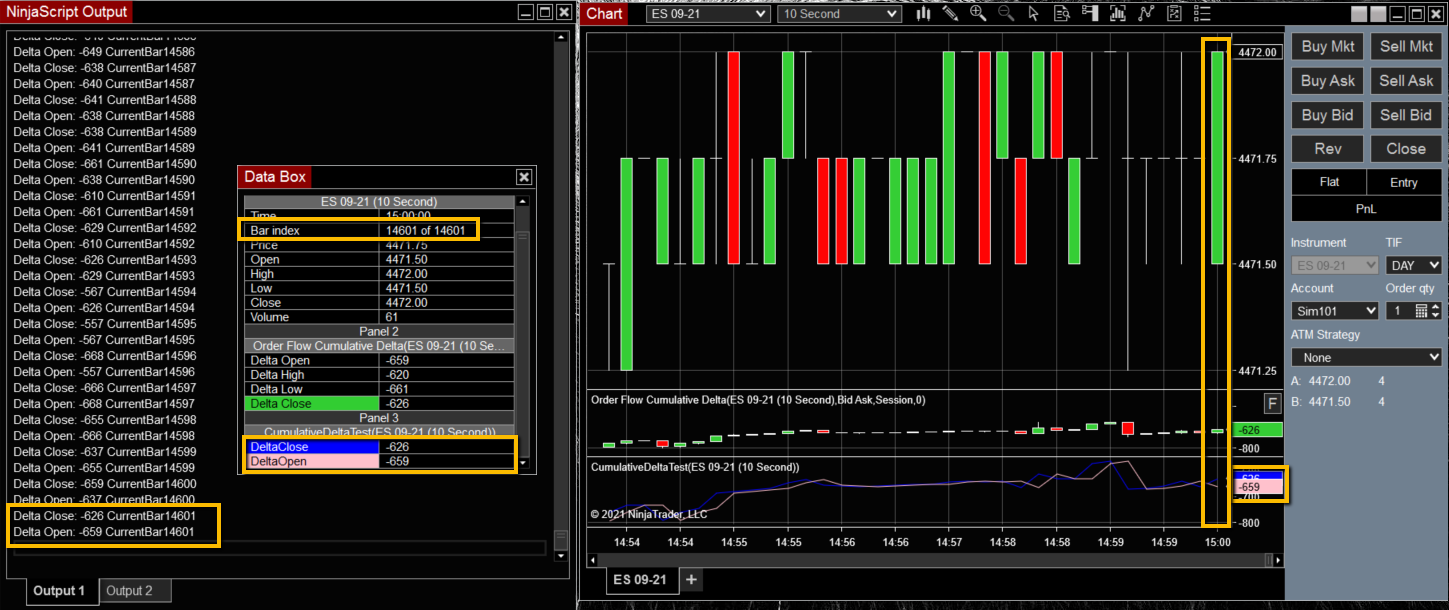Open the Indicators line graph icon
The height and width of the screenshot is (610, 1449).
1146,14
